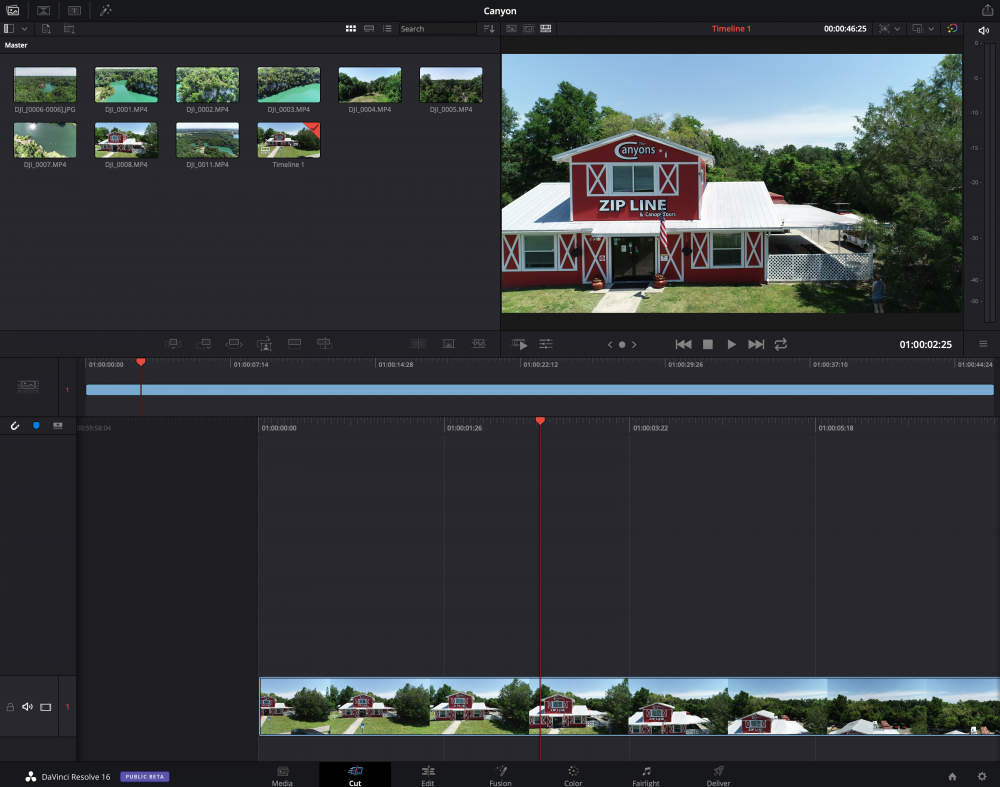1000x787 pixels.
Task: Select the DJI_0008.MP4 clip thumbnail
Action: tap(126, 141)
